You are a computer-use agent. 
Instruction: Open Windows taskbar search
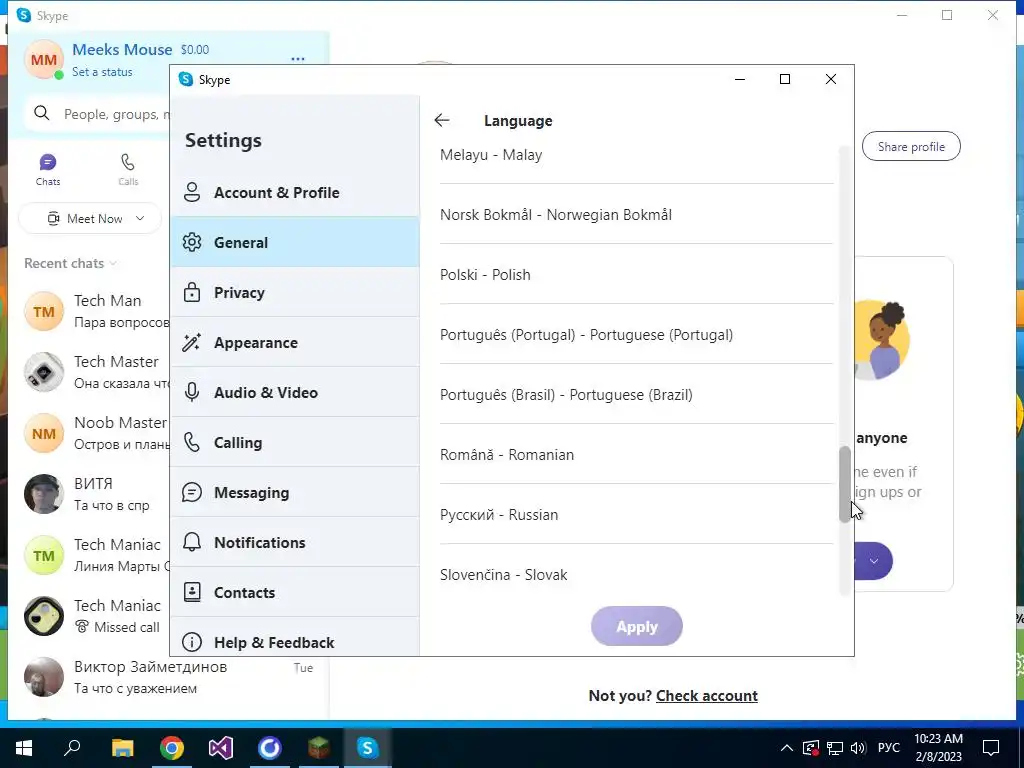[72, 748]
